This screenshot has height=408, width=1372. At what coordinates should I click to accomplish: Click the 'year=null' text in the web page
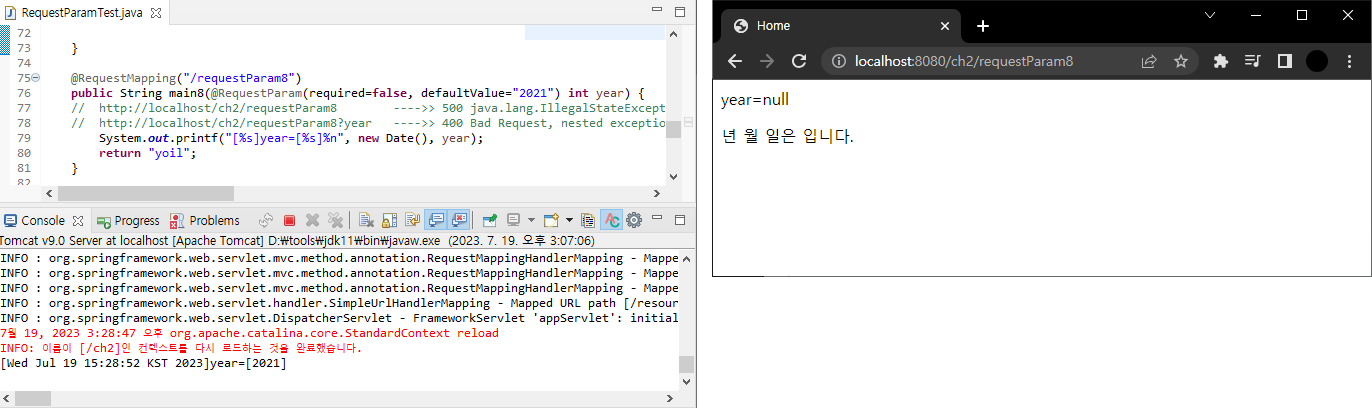(x=755, y=99)
